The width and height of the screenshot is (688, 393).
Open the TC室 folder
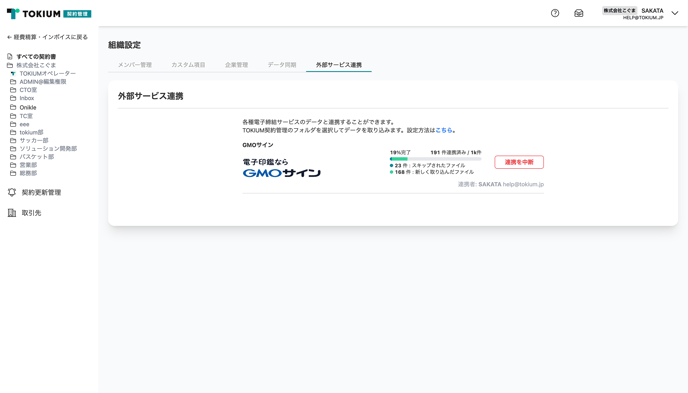[26, 116]
